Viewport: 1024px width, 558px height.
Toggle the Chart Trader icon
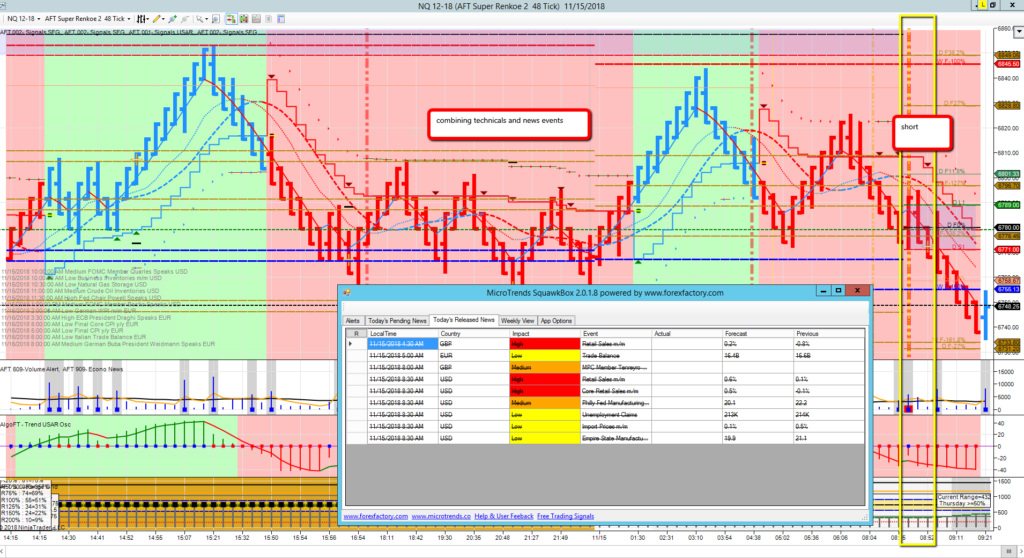pyautogui.click(x=231, y=19)
